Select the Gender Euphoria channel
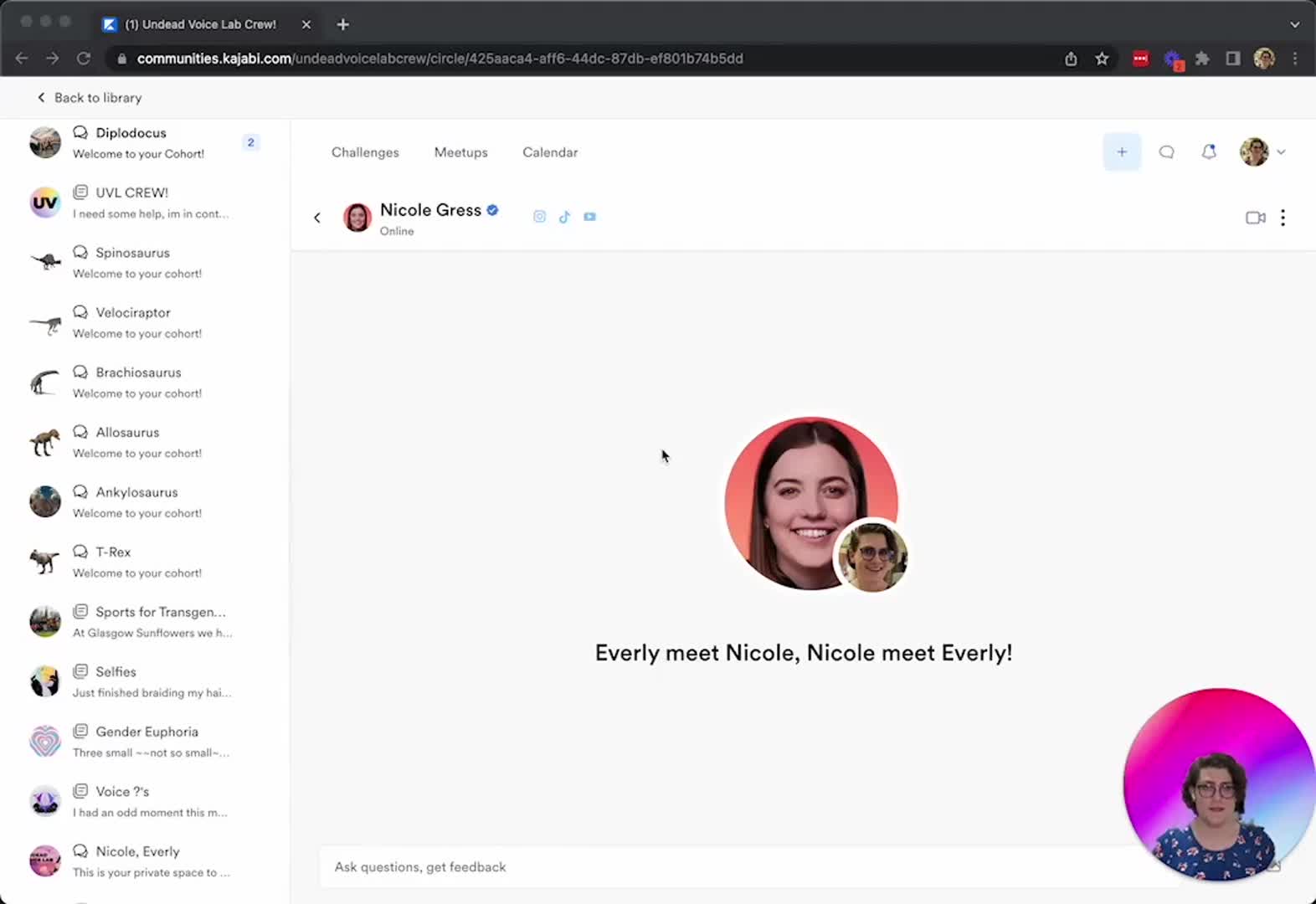The image size is (1316, 904). click(x=145, y=742)
